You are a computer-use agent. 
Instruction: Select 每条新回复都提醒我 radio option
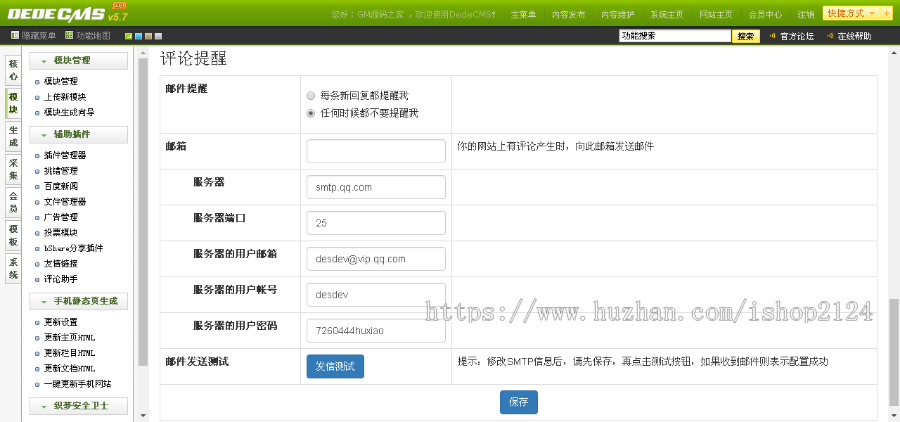(x=311, y=95)
